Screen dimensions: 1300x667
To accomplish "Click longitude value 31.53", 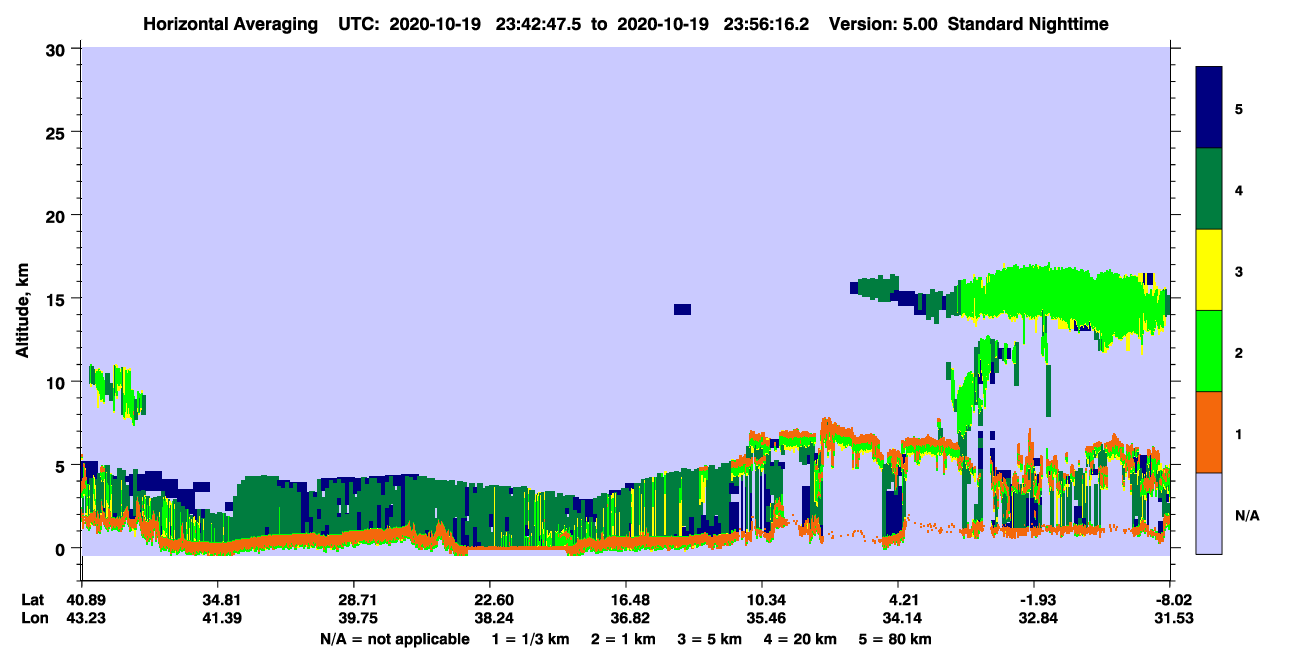I will [x=1173, y=617].
